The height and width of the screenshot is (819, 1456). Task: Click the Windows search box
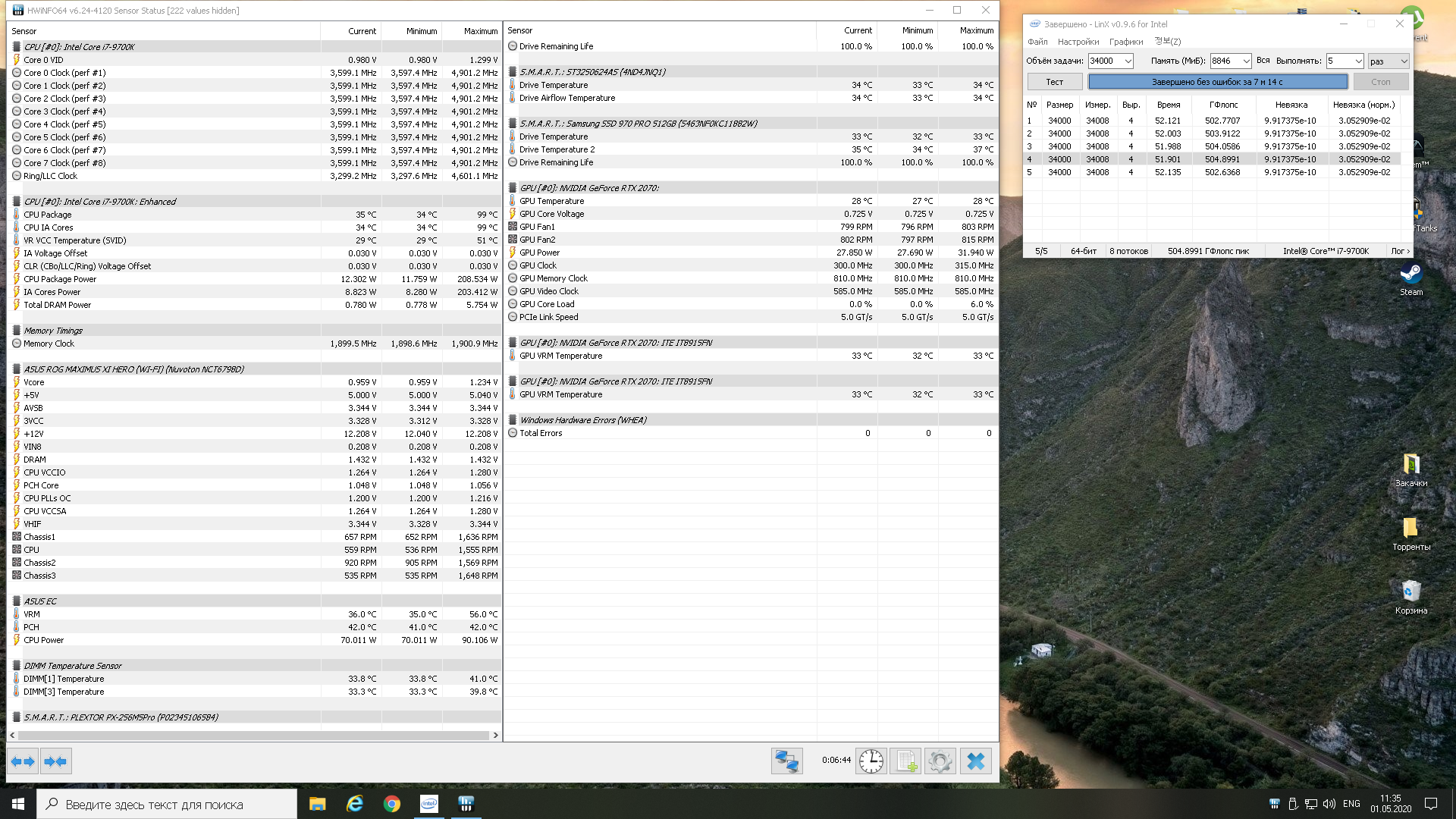pos(167,804)
